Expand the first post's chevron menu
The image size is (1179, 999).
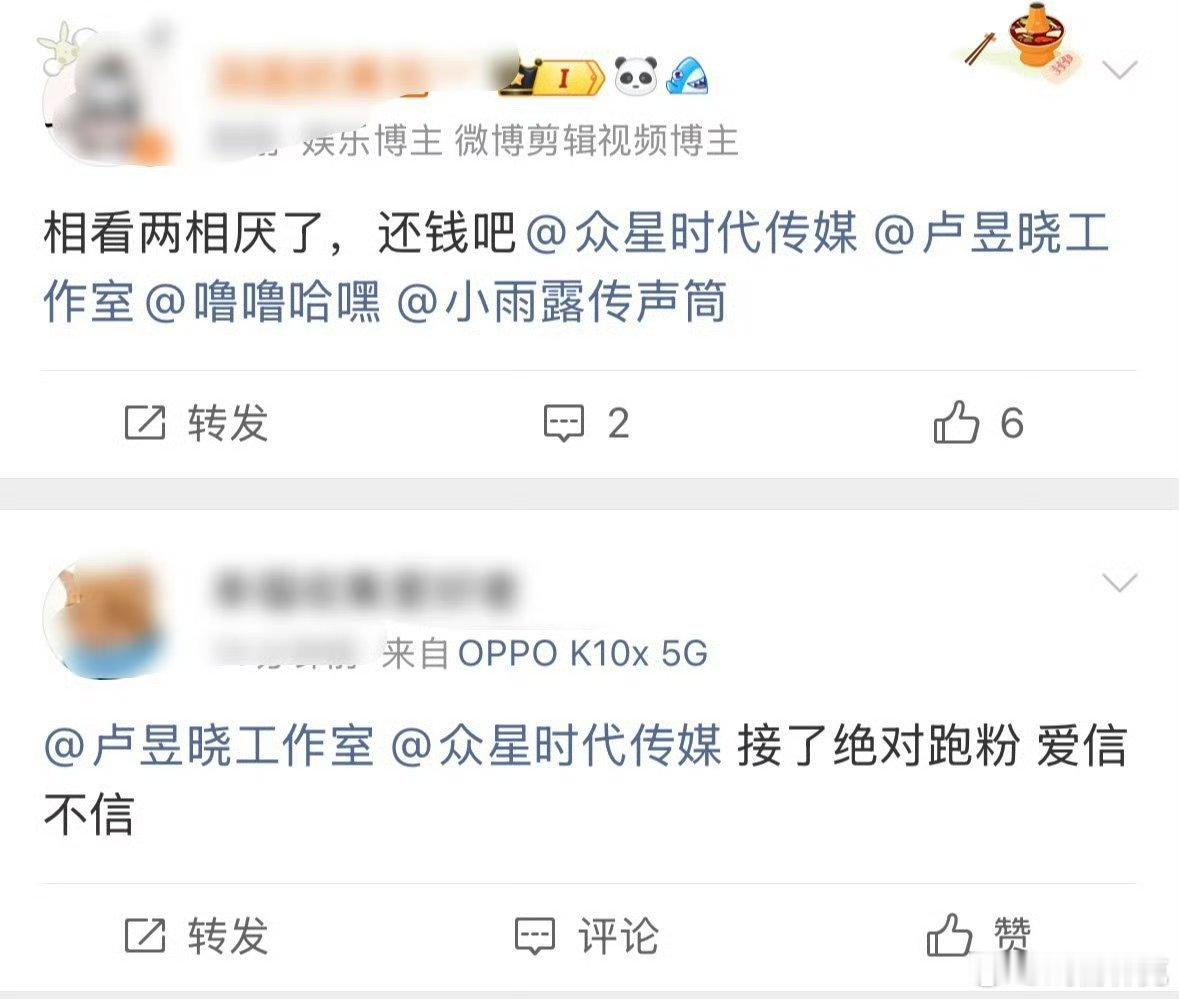1119,70
